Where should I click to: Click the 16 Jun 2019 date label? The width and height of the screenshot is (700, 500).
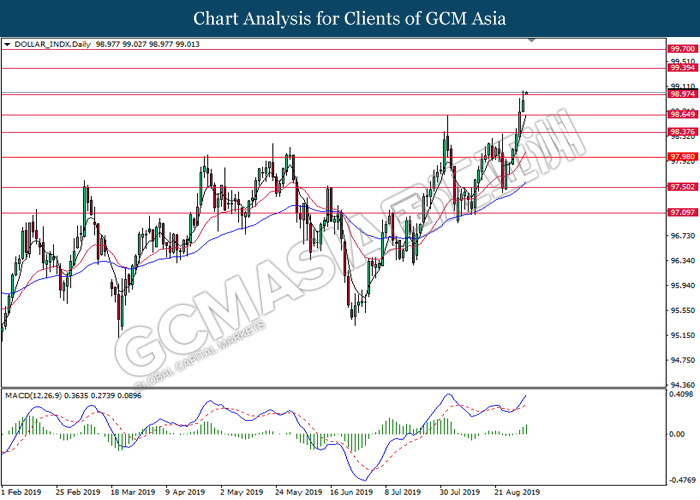point(351,492)
